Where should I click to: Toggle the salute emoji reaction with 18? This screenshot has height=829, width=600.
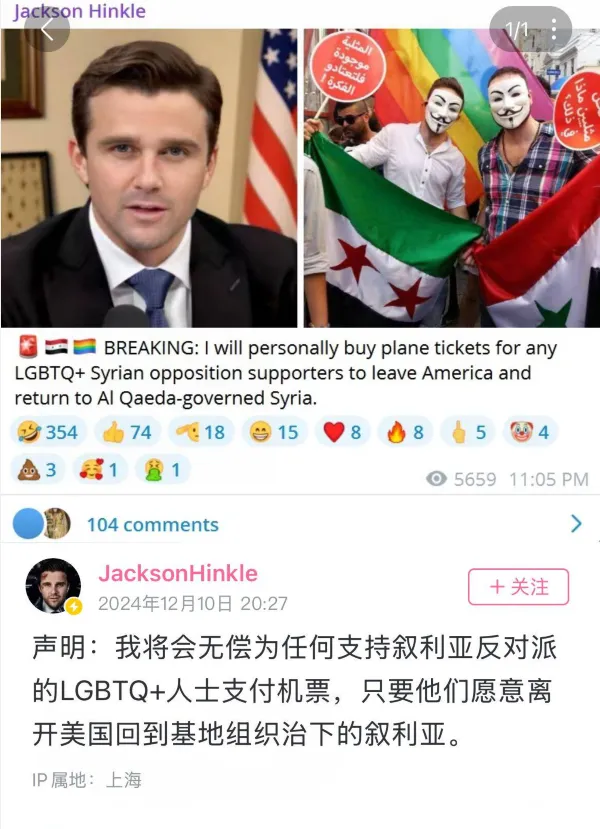(201, 432)
